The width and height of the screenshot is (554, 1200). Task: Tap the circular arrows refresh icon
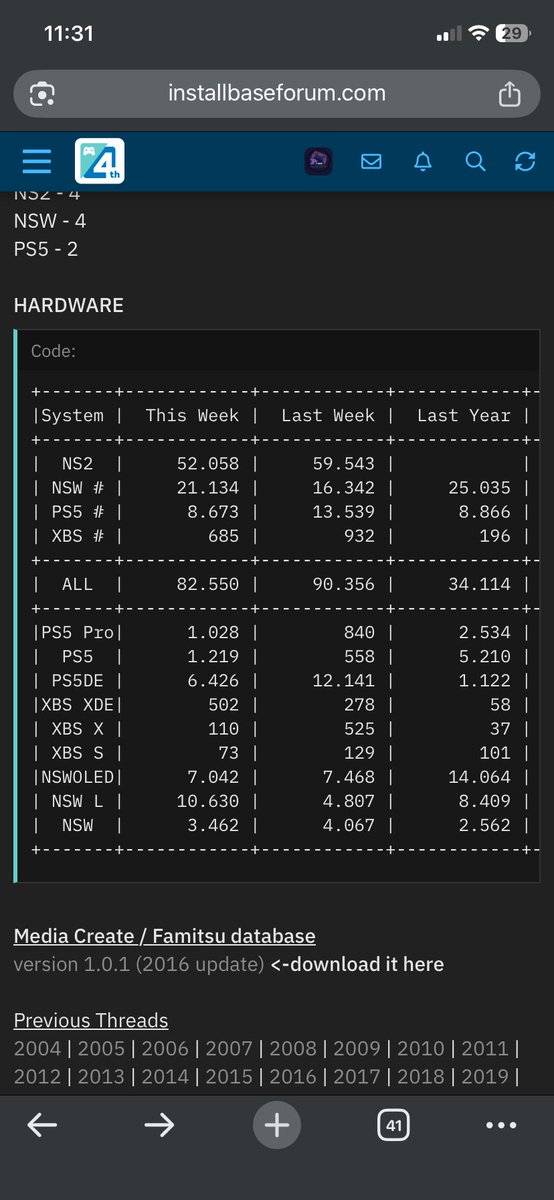coord(525,161)
